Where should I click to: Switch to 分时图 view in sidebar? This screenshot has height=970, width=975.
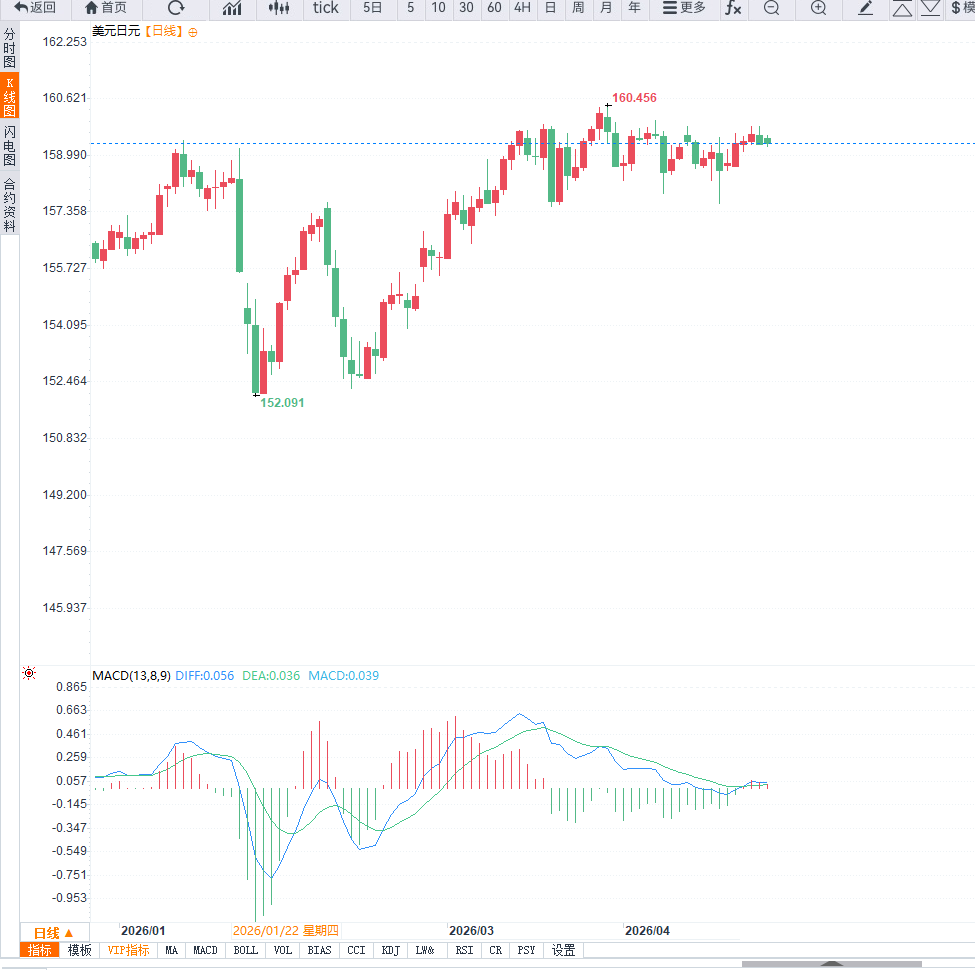click(x=9, y=48)
